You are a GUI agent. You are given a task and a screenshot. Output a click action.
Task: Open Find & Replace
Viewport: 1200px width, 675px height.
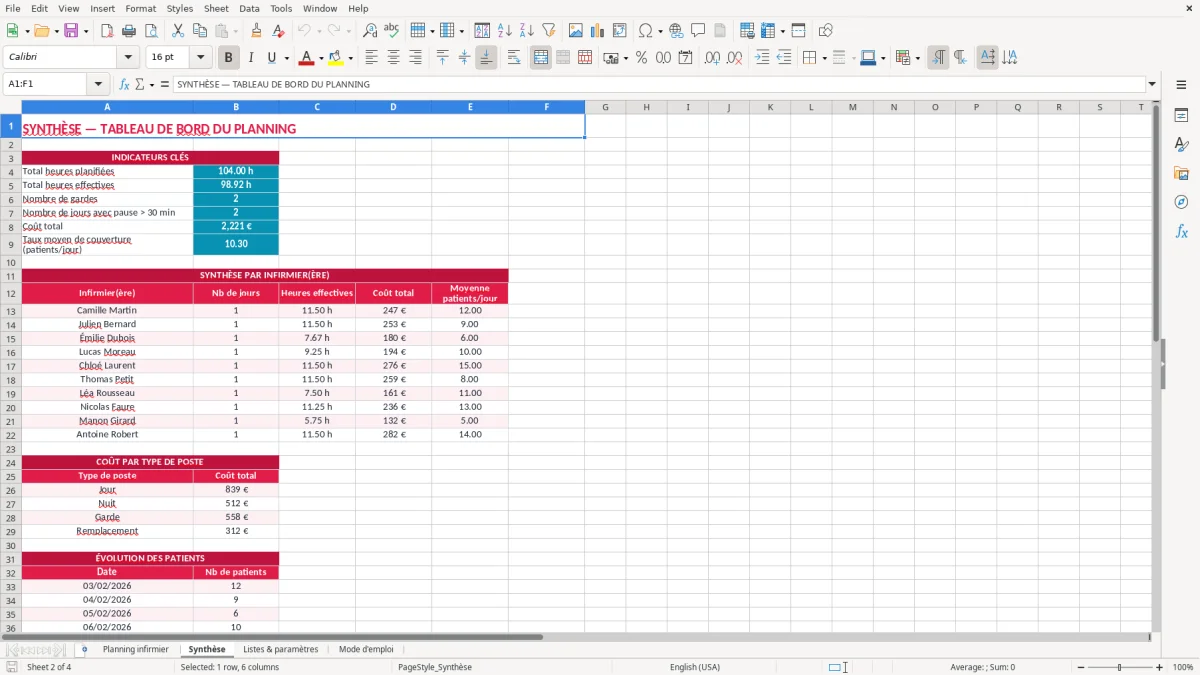point(370,31)
